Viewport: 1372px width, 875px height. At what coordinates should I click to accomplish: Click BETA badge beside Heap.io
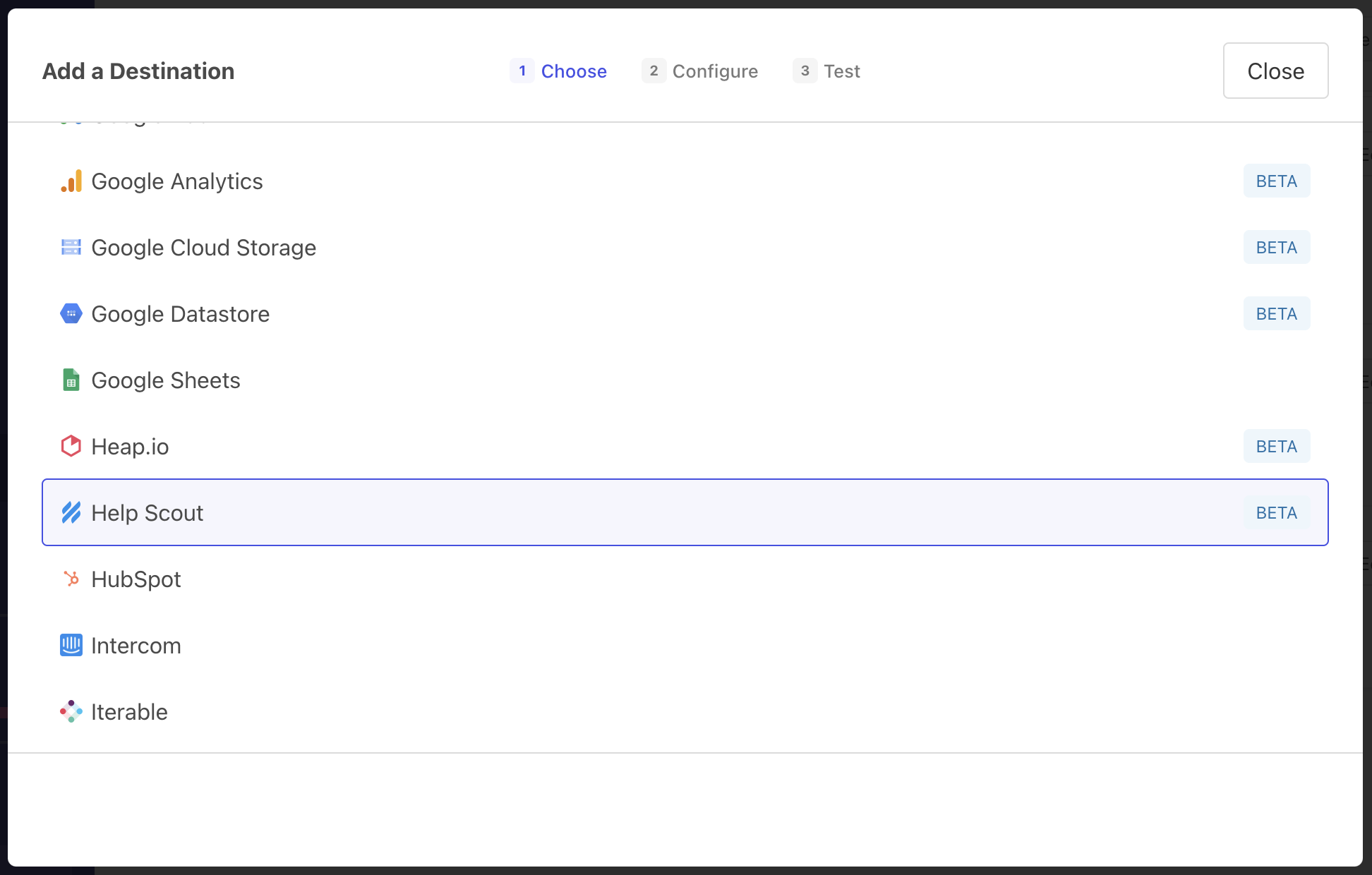1276,447
